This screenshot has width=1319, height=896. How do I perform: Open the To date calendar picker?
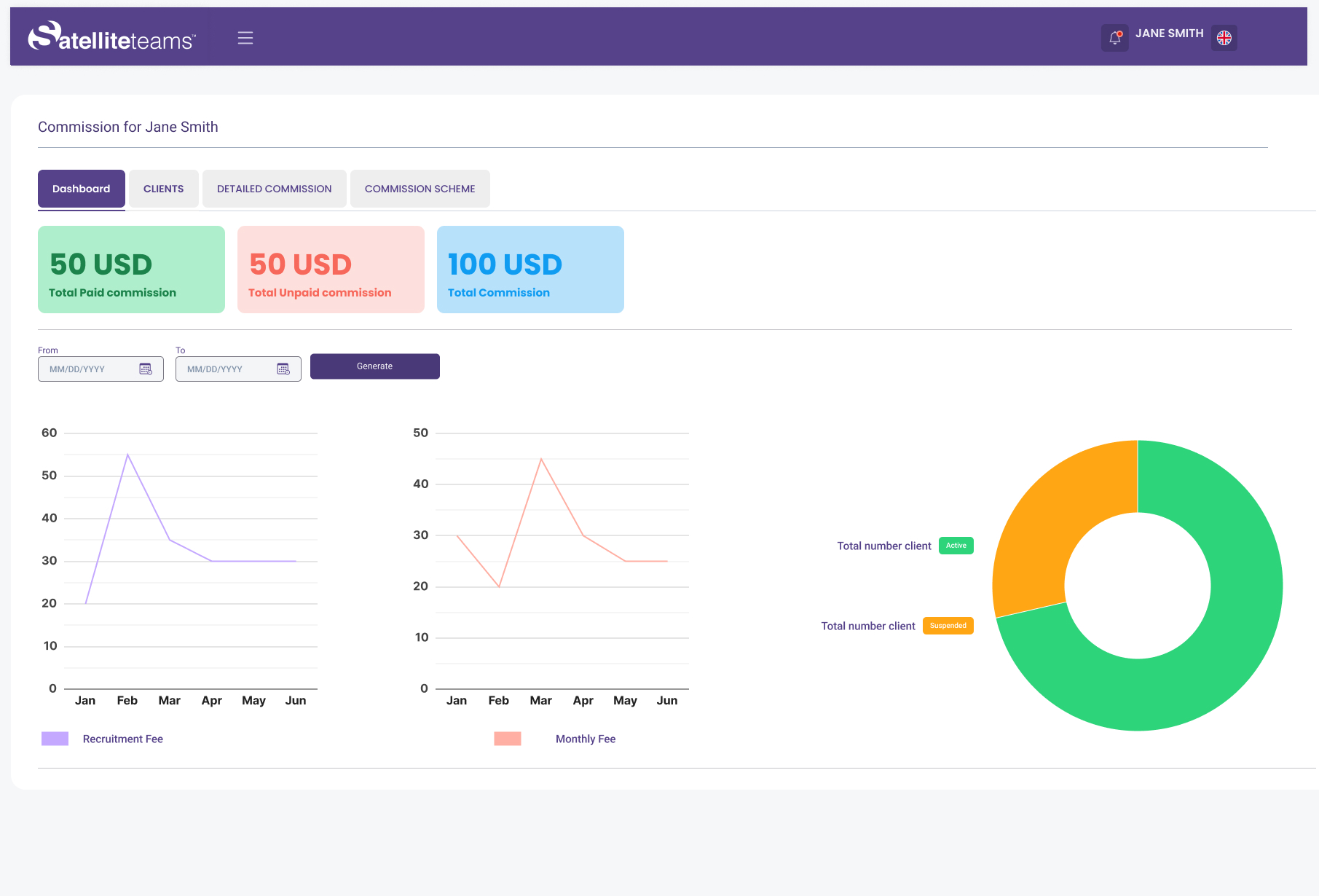point(283,369)
